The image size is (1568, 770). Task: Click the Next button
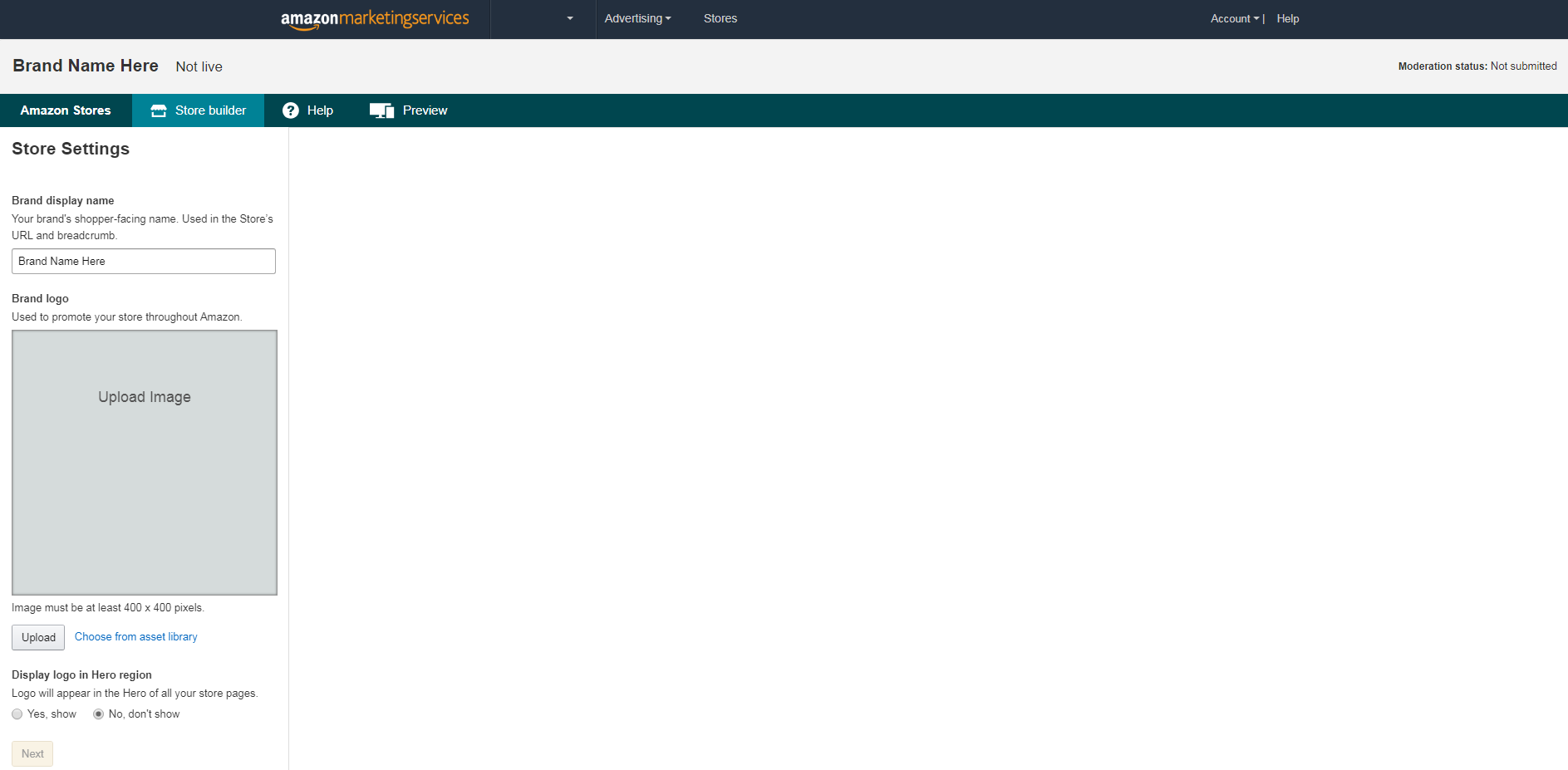coord(32,753)
